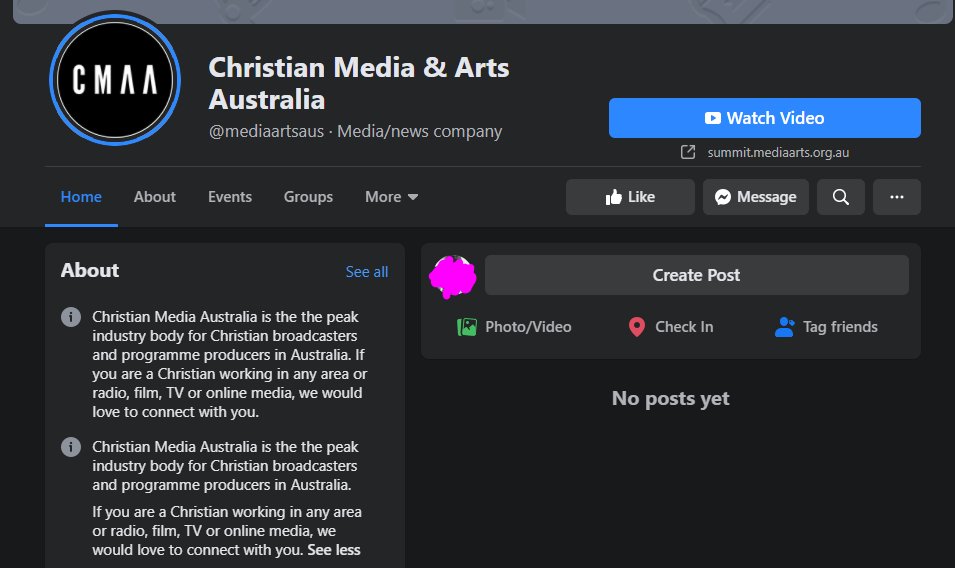955x568 pixels.
Task: Send a message with the Message button
Action: 755,197
